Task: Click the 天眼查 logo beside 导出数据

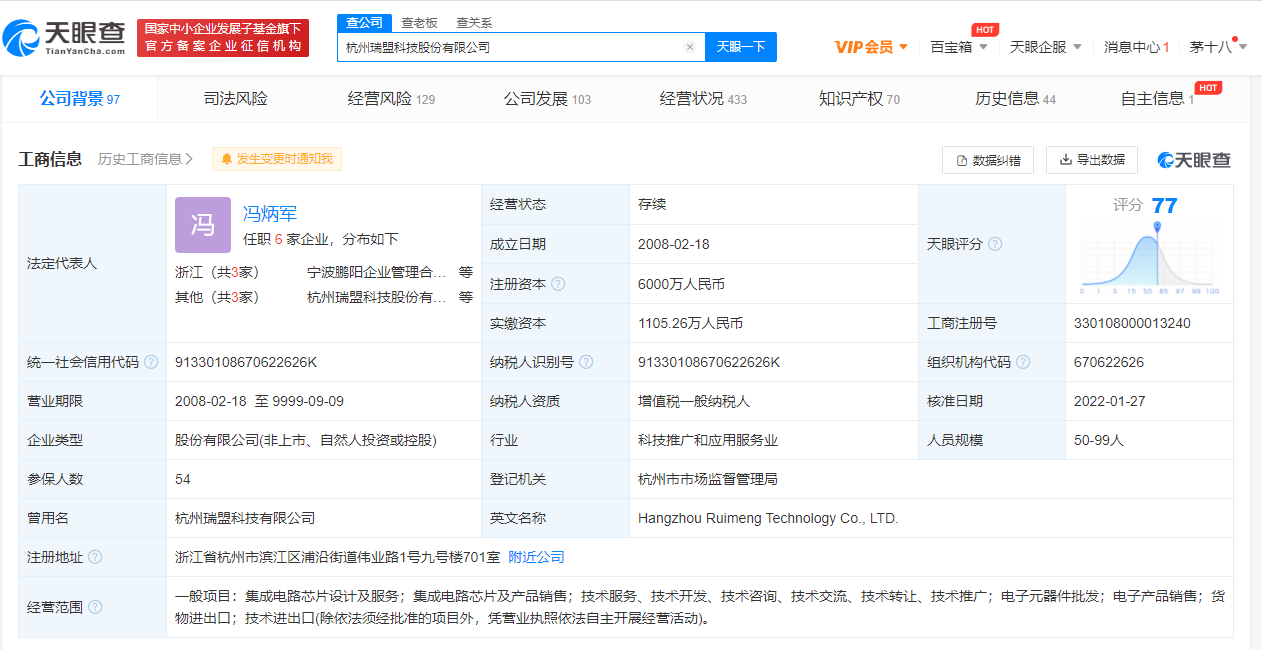Action: pyautogui.click(x=1194, y=160)
